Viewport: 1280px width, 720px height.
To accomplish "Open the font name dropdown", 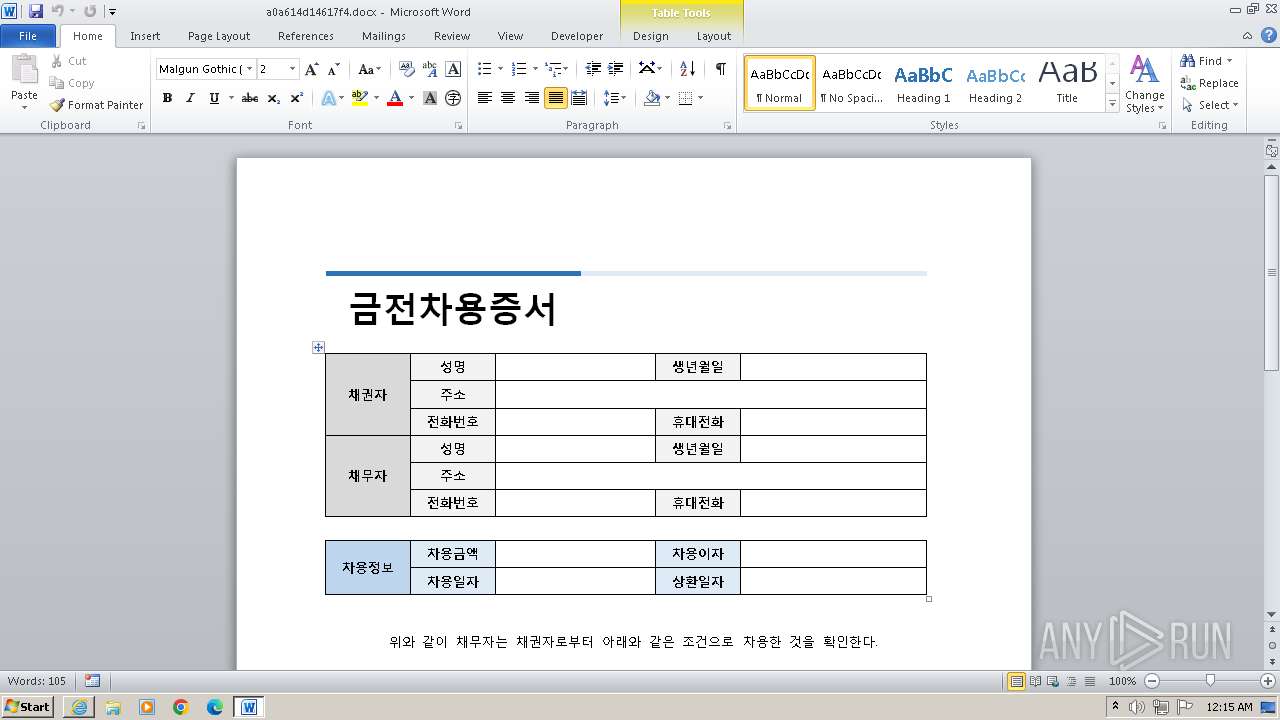I will tap(249, 69).
